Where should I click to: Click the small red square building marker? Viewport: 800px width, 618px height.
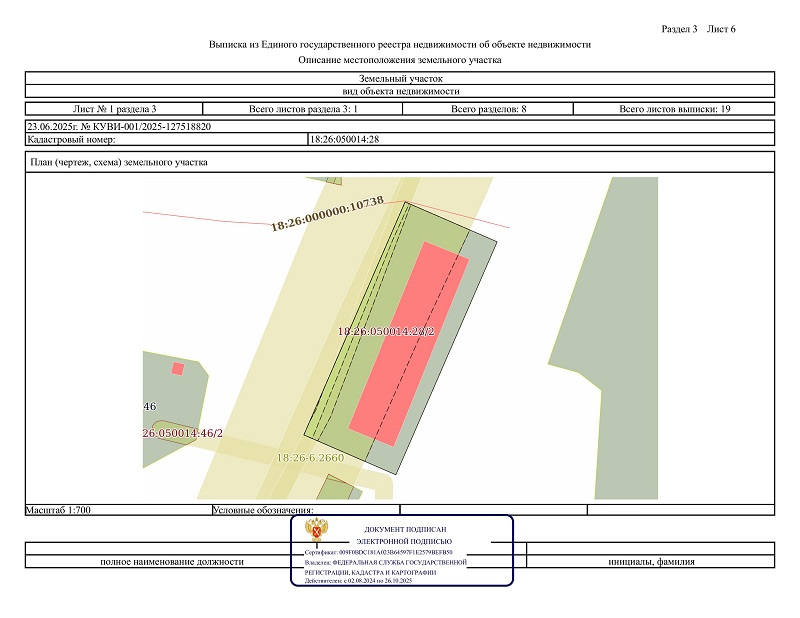178,368
